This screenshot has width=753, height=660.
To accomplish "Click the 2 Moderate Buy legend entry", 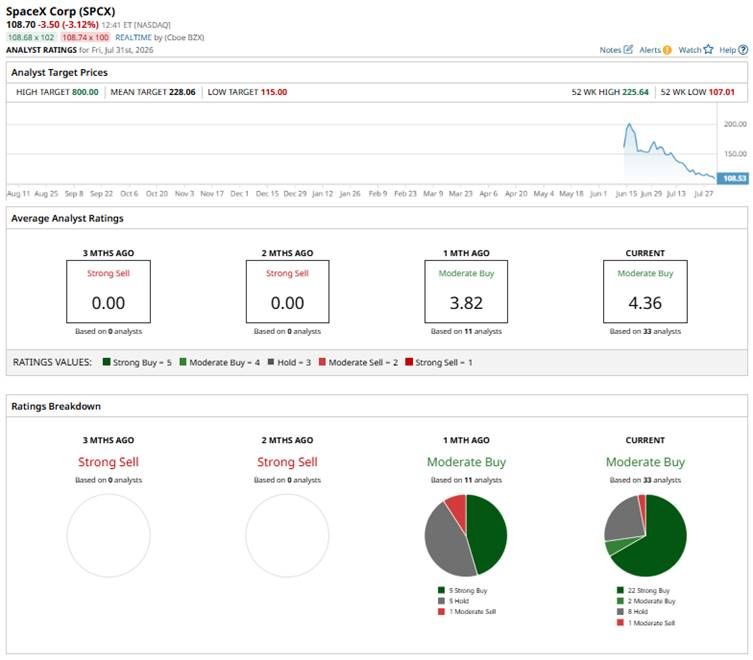I will click(x=646, y=601).
